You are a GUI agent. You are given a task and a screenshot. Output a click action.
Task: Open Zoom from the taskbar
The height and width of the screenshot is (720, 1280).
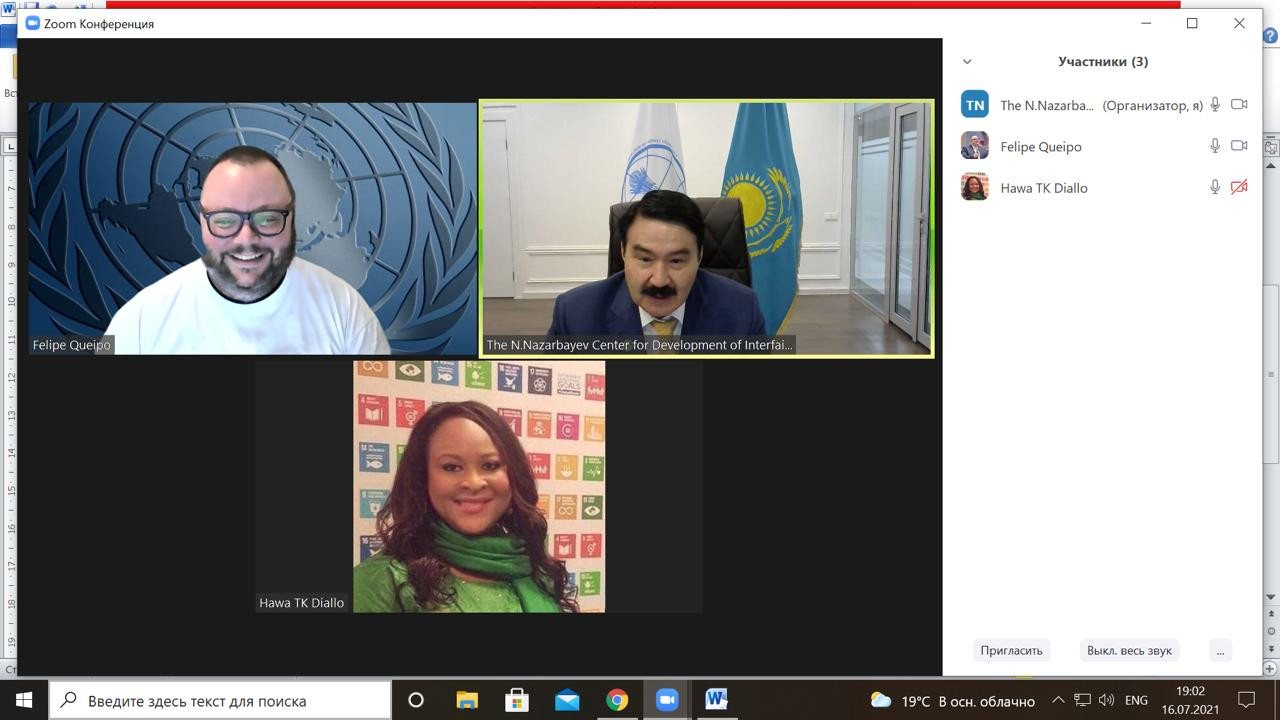point(667,700)
